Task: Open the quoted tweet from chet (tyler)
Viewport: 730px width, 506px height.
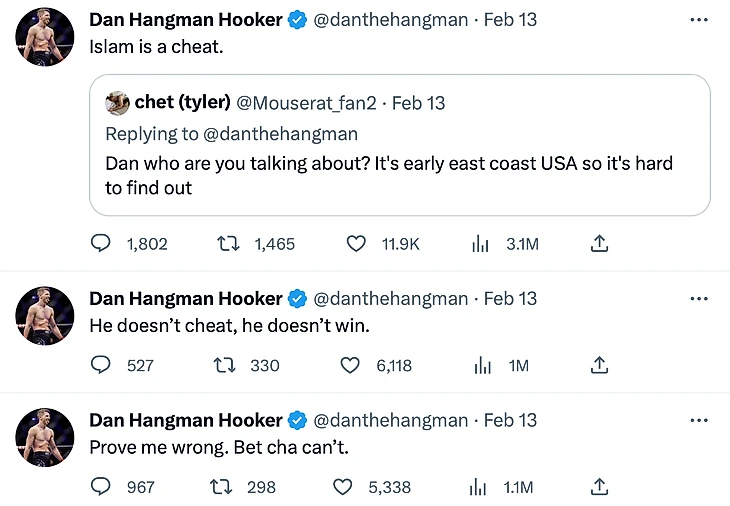Action: pos(399,145)
